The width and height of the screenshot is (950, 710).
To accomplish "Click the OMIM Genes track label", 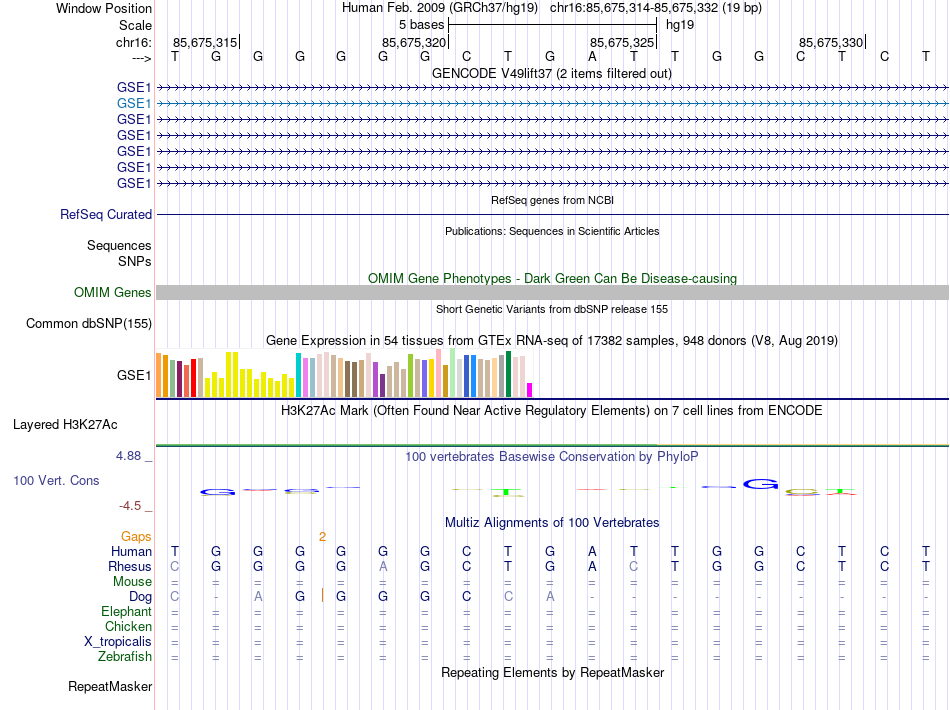I will (113, 293).
